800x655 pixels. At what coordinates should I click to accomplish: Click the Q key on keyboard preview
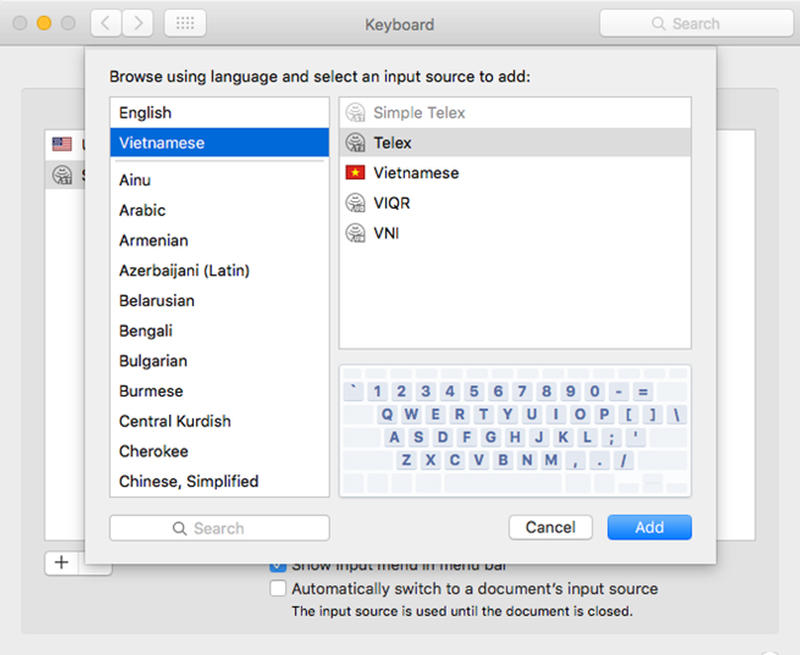coord(386,414)
